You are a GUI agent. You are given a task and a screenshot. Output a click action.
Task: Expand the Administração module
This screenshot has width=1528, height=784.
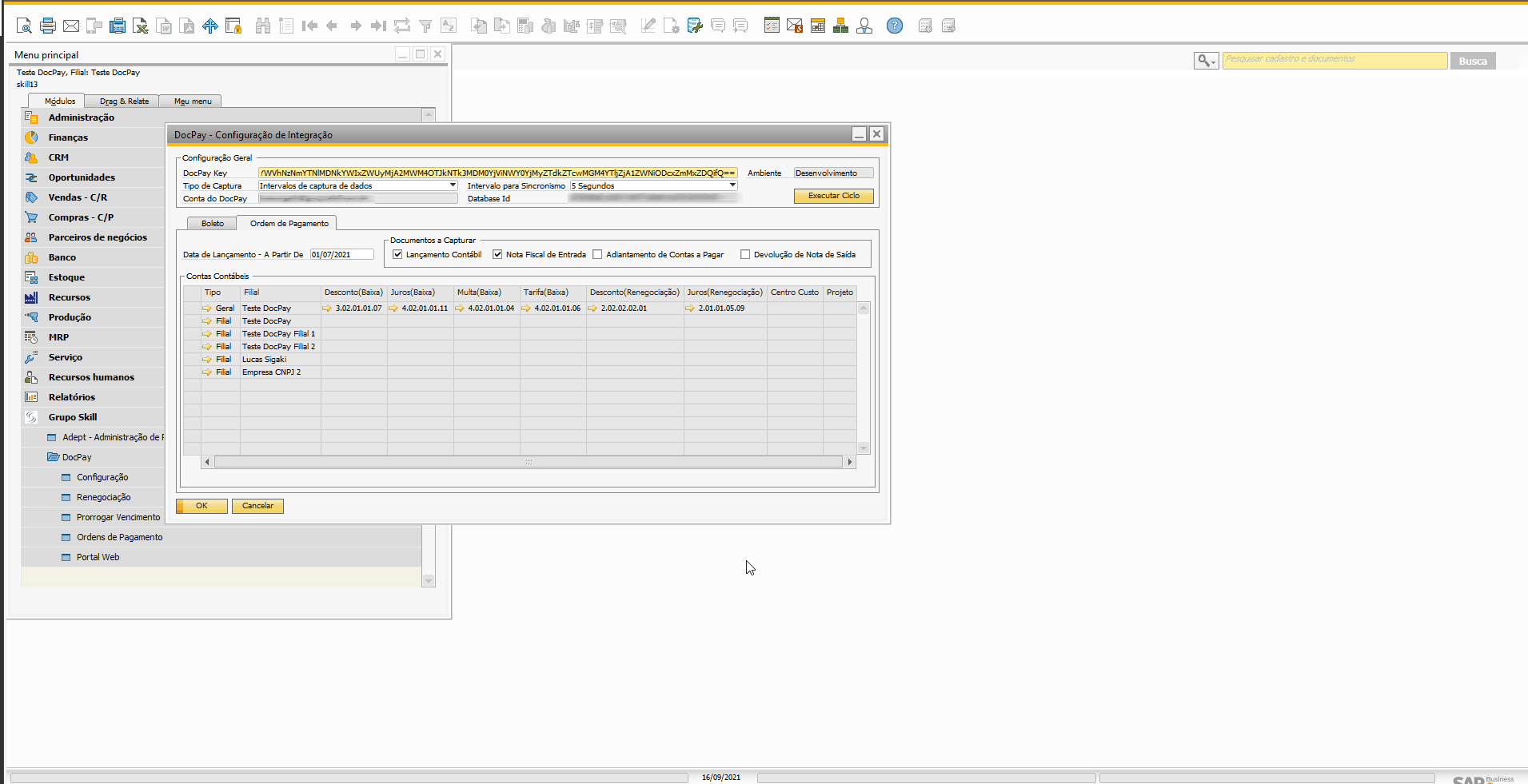[82, 117]
